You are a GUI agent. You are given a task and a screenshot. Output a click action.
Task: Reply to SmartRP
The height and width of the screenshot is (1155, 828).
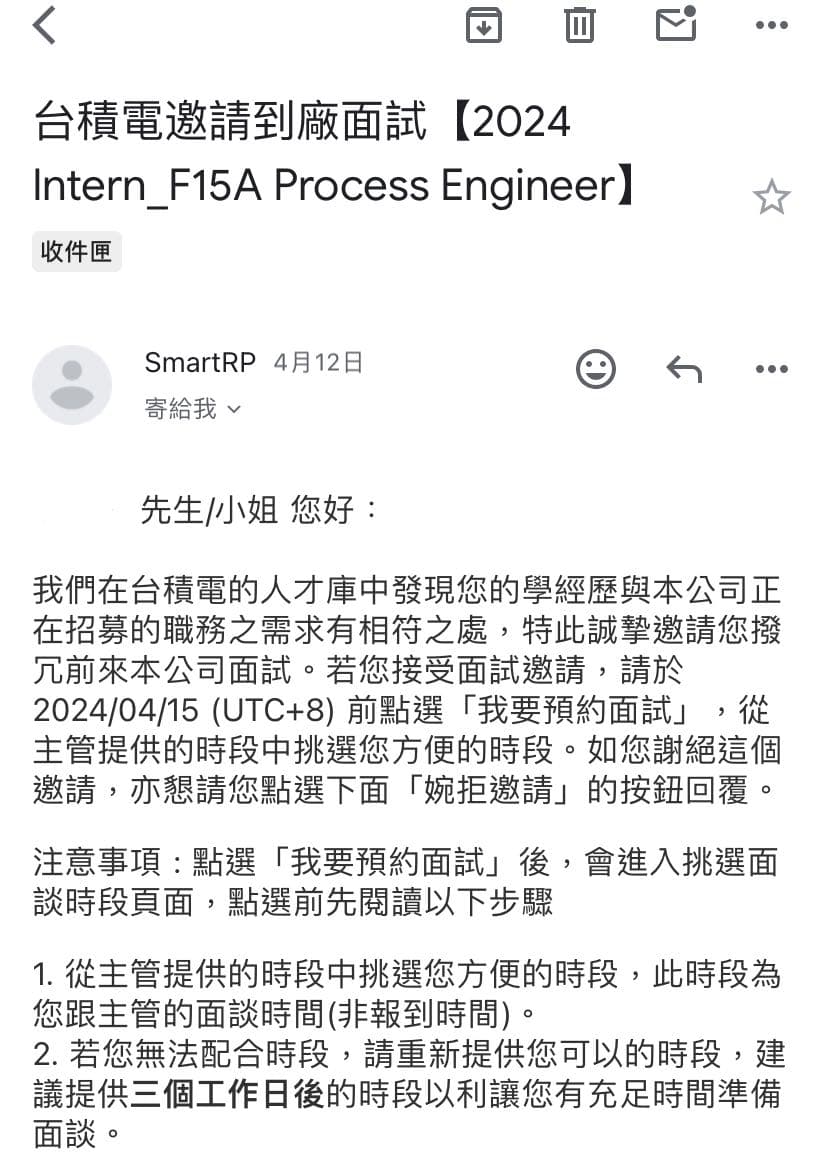pyautogui.click(x=684, y=368)
